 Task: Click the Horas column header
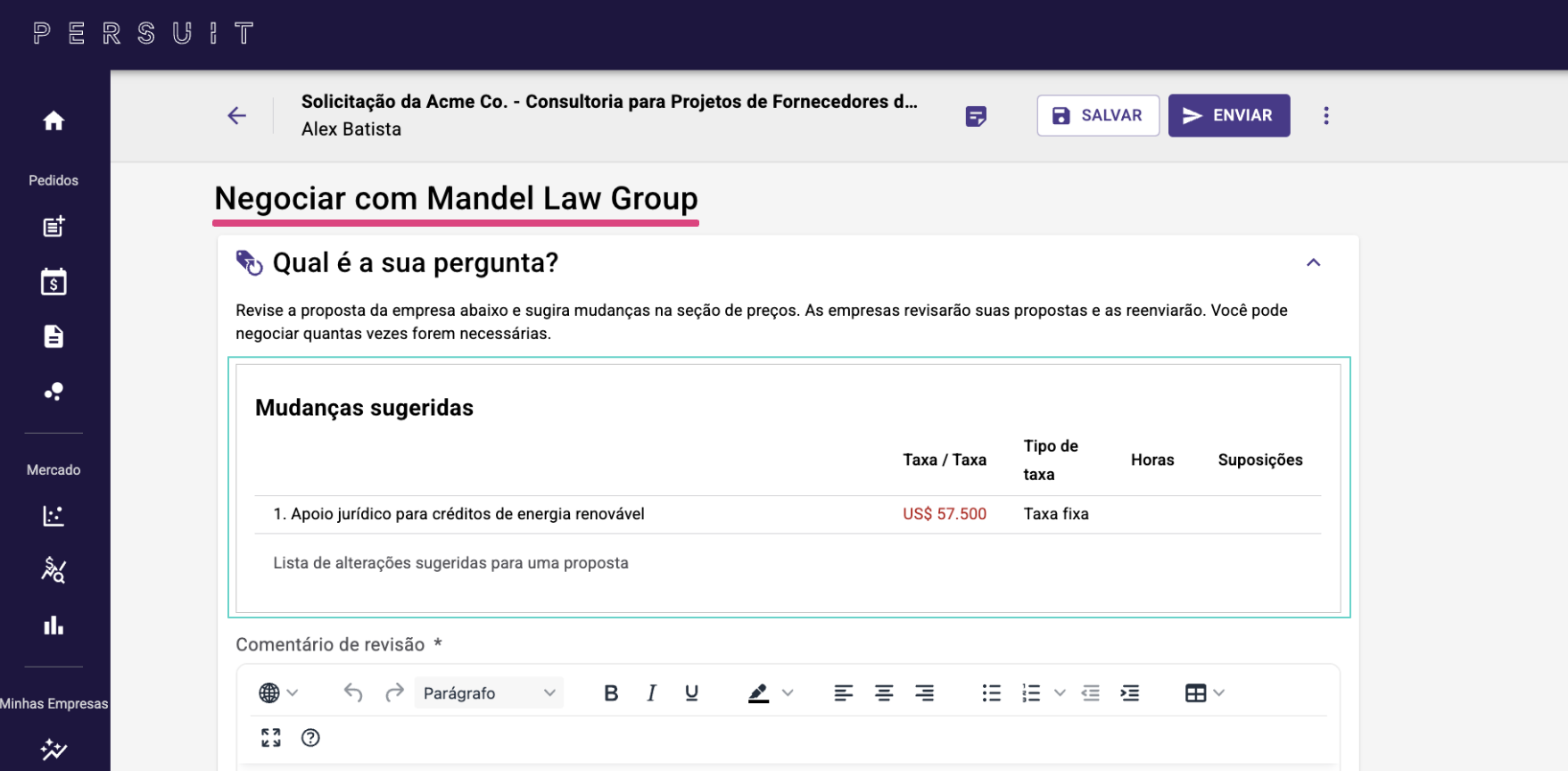pyautogui.click(x=1152, y=460)
